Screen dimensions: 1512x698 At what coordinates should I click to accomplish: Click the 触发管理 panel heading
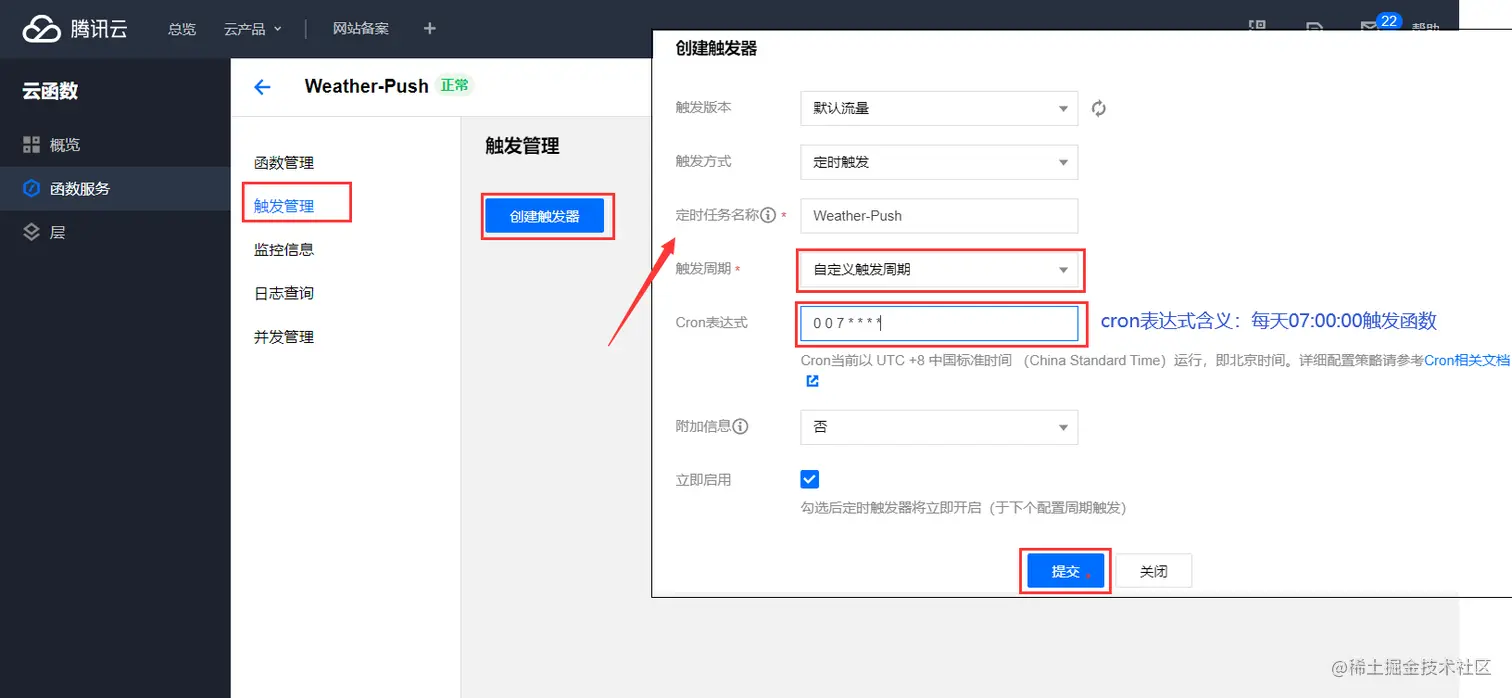(522, 146)
